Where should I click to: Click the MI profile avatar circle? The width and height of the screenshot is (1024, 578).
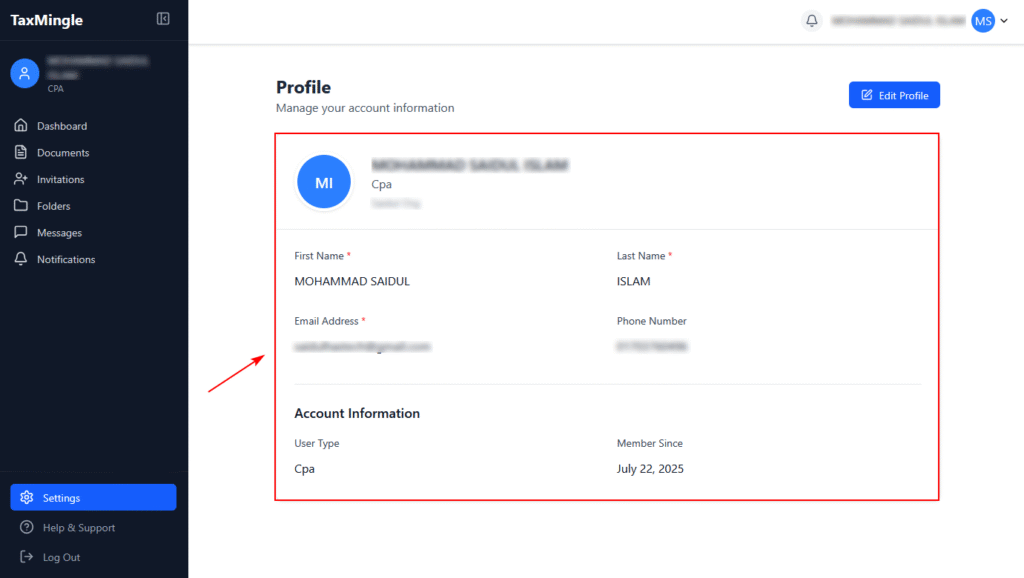coord(324,183)
